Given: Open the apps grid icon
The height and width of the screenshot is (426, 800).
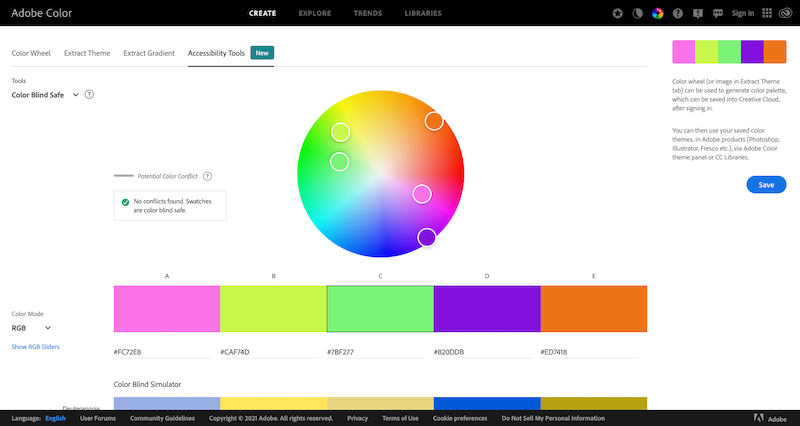Looking at the screenshot, I should 767,13.
